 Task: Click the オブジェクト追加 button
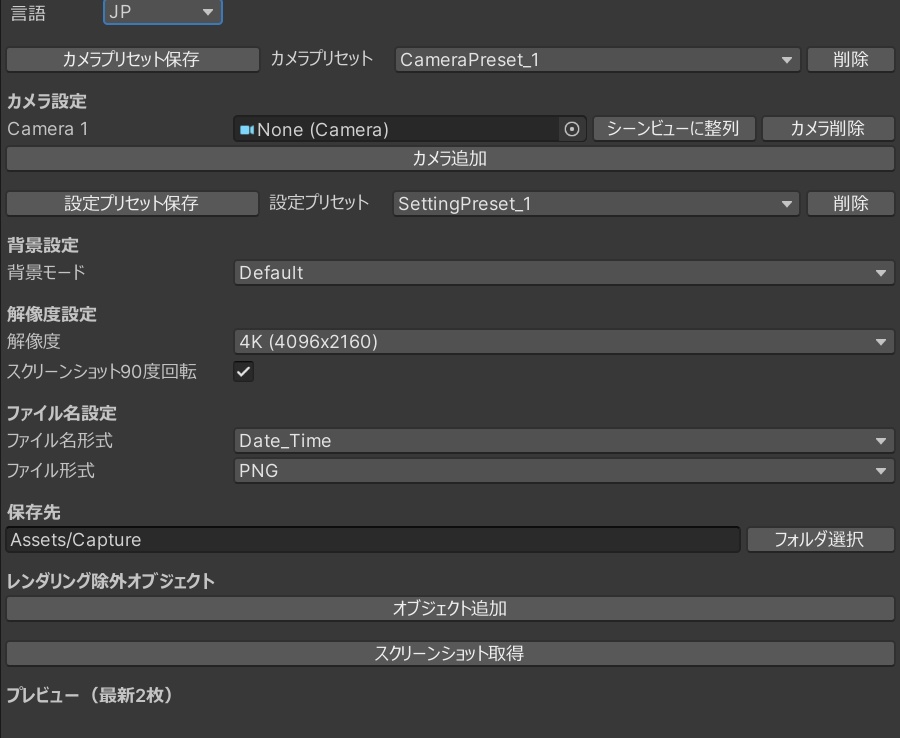tap(450, 608)
